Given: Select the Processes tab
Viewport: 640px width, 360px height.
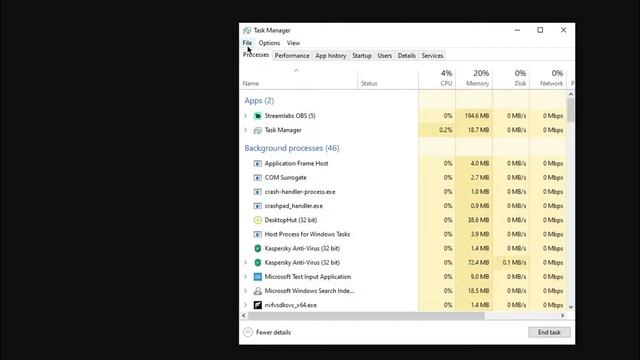Looking at the screenshot, I should click(256, 55).
